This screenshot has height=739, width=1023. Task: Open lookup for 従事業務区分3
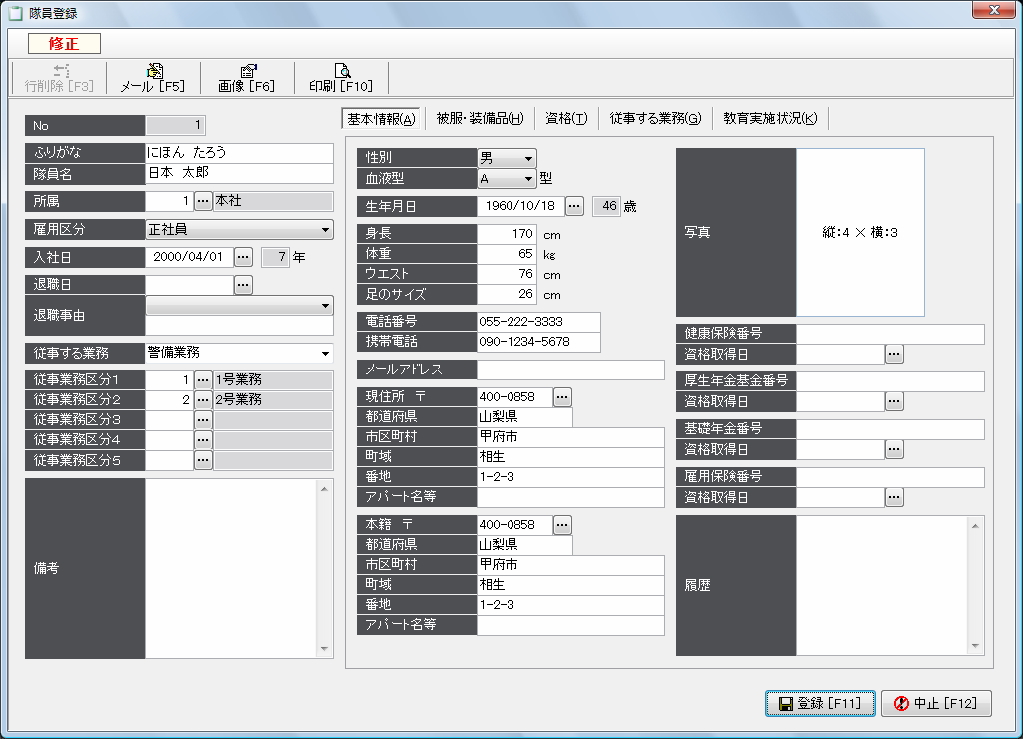pos(203,420)
